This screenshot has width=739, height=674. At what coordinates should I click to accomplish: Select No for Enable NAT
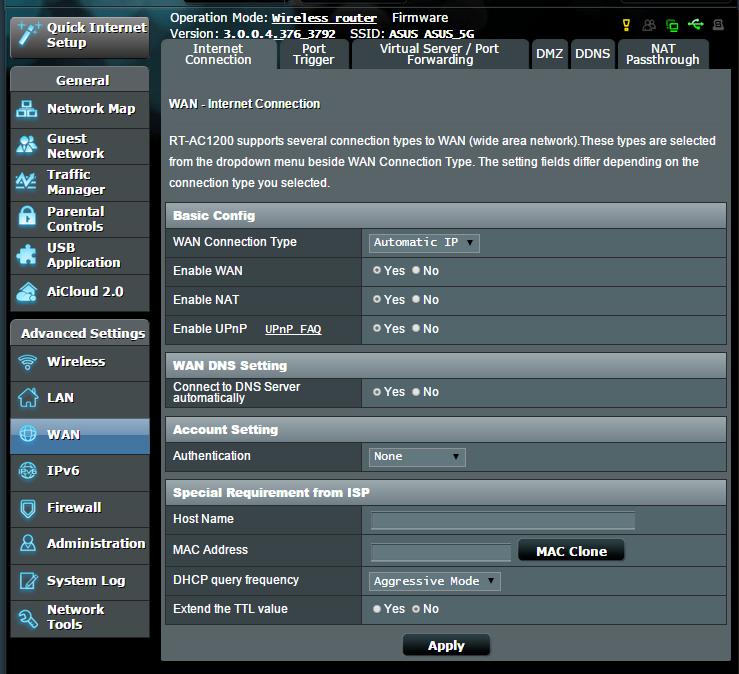[x=416, y=299]
